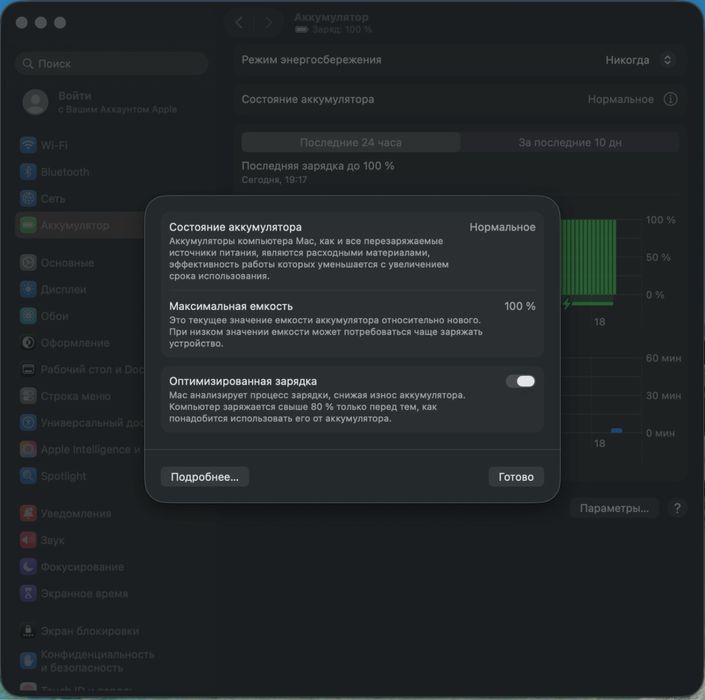Click the green Аккумулятор battery icon
The image size is (705, 700).
pos(28,225)
